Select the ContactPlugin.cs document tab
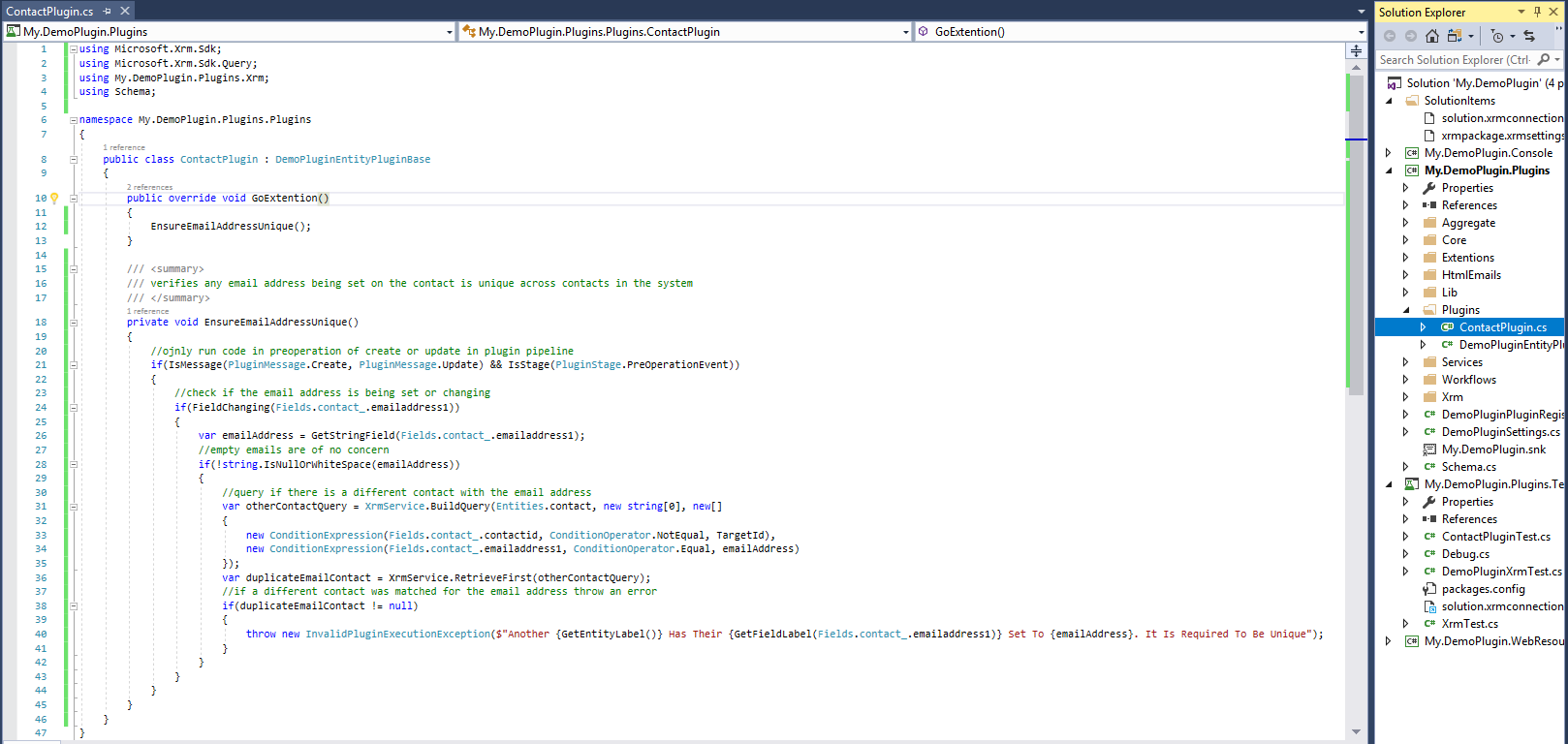The image size is (1568, 744). [x=50, y=12]
